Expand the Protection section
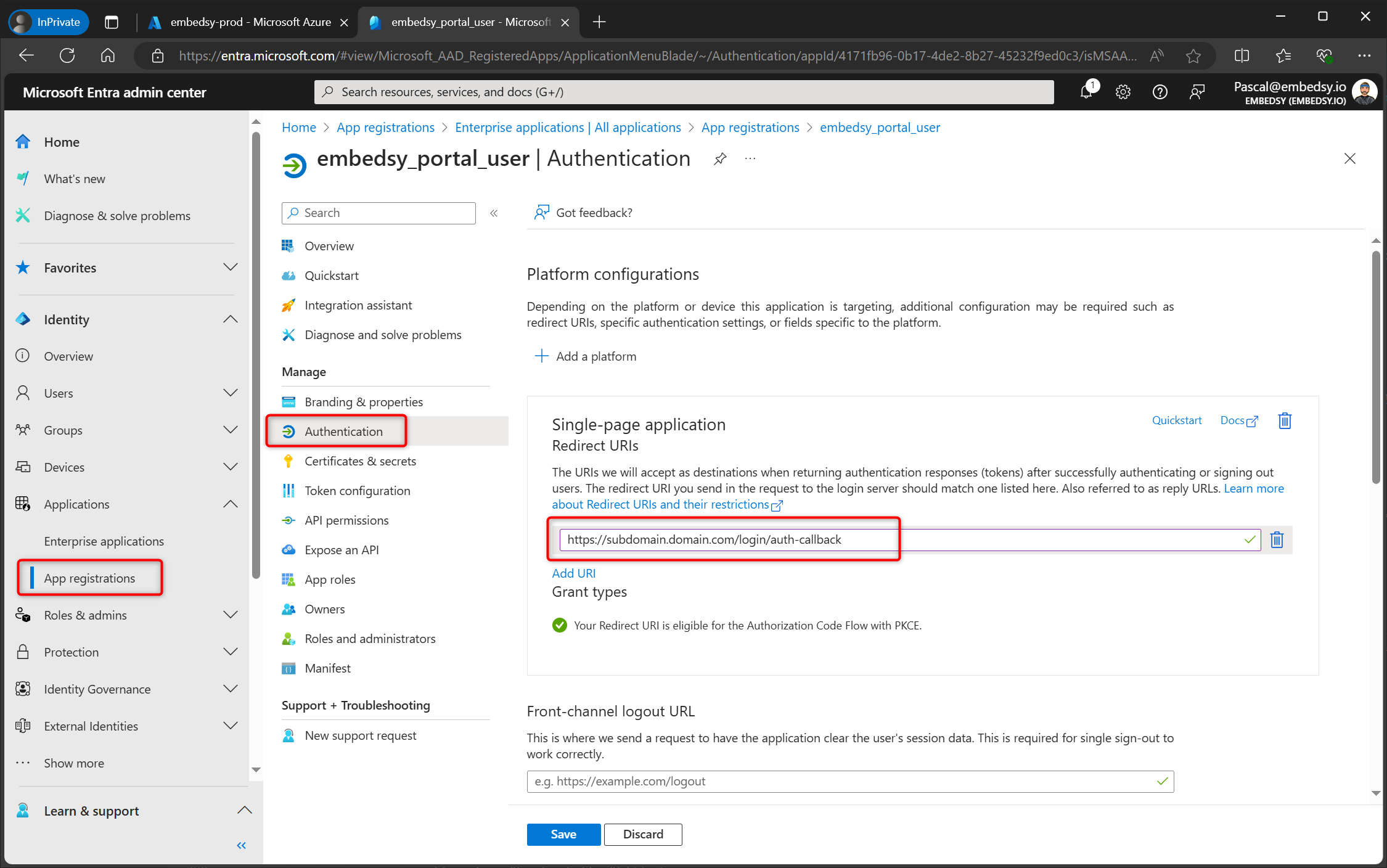 coord(231,652)
